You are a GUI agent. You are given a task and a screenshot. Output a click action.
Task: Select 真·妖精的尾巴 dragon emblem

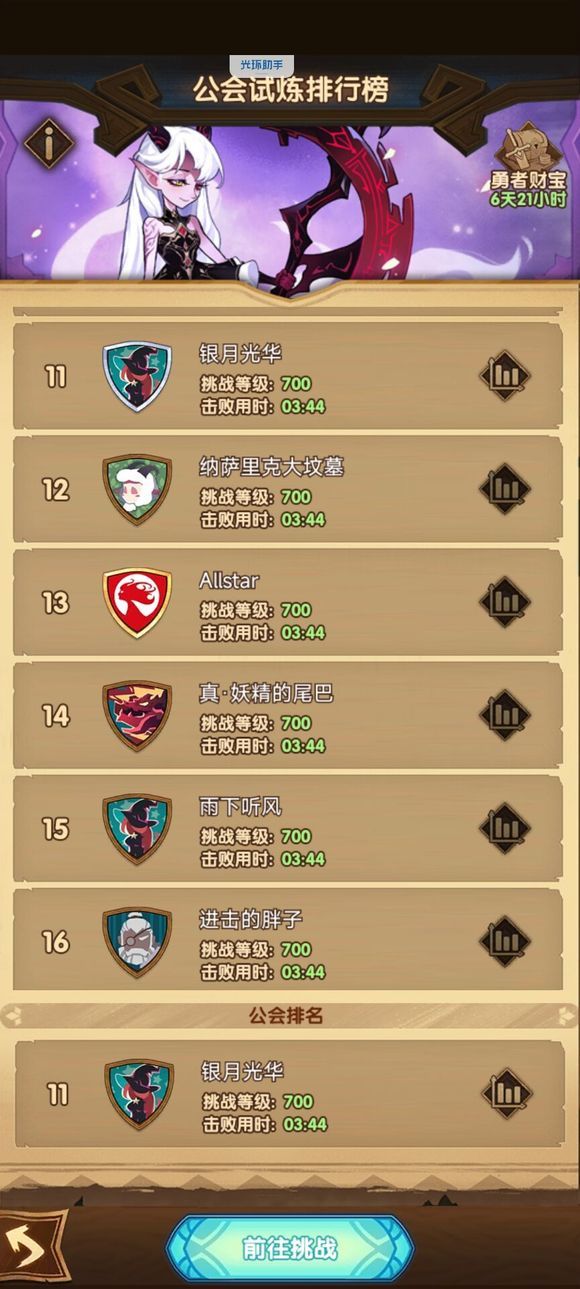(138, 715)
